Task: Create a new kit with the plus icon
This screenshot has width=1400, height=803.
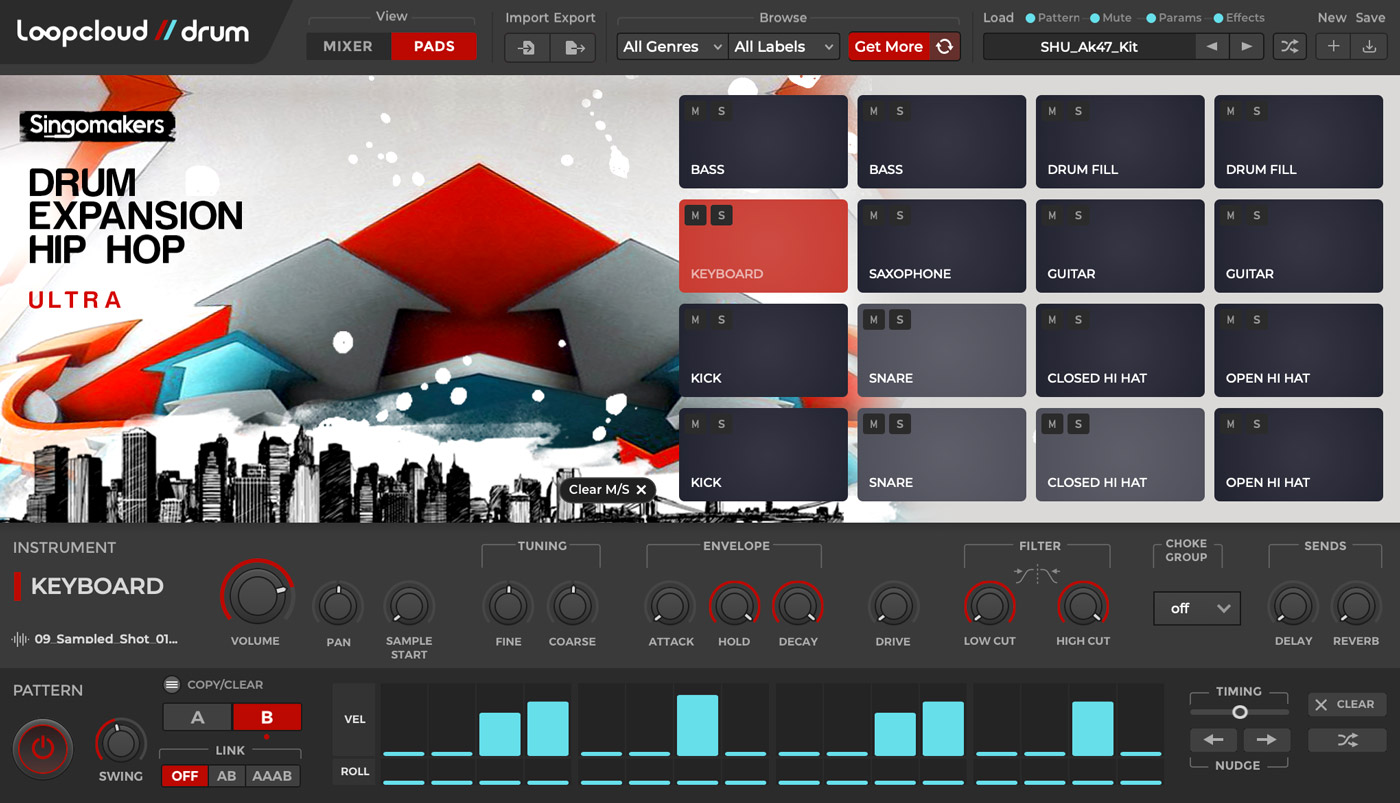Action: click(1333, 47)
